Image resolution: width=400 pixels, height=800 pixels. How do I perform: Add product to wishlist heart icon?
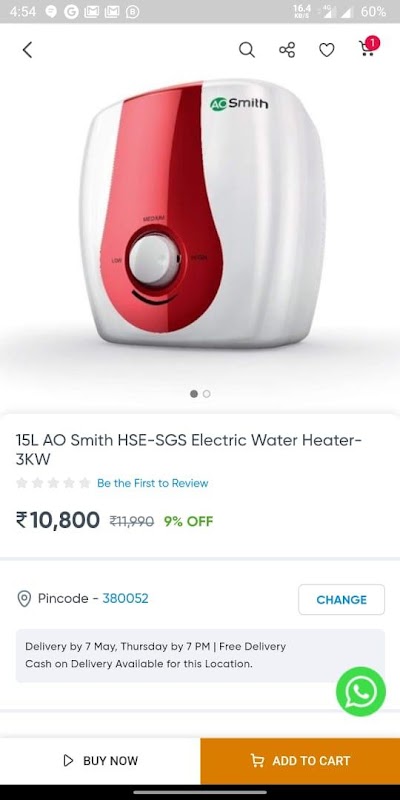coord(327,50)
